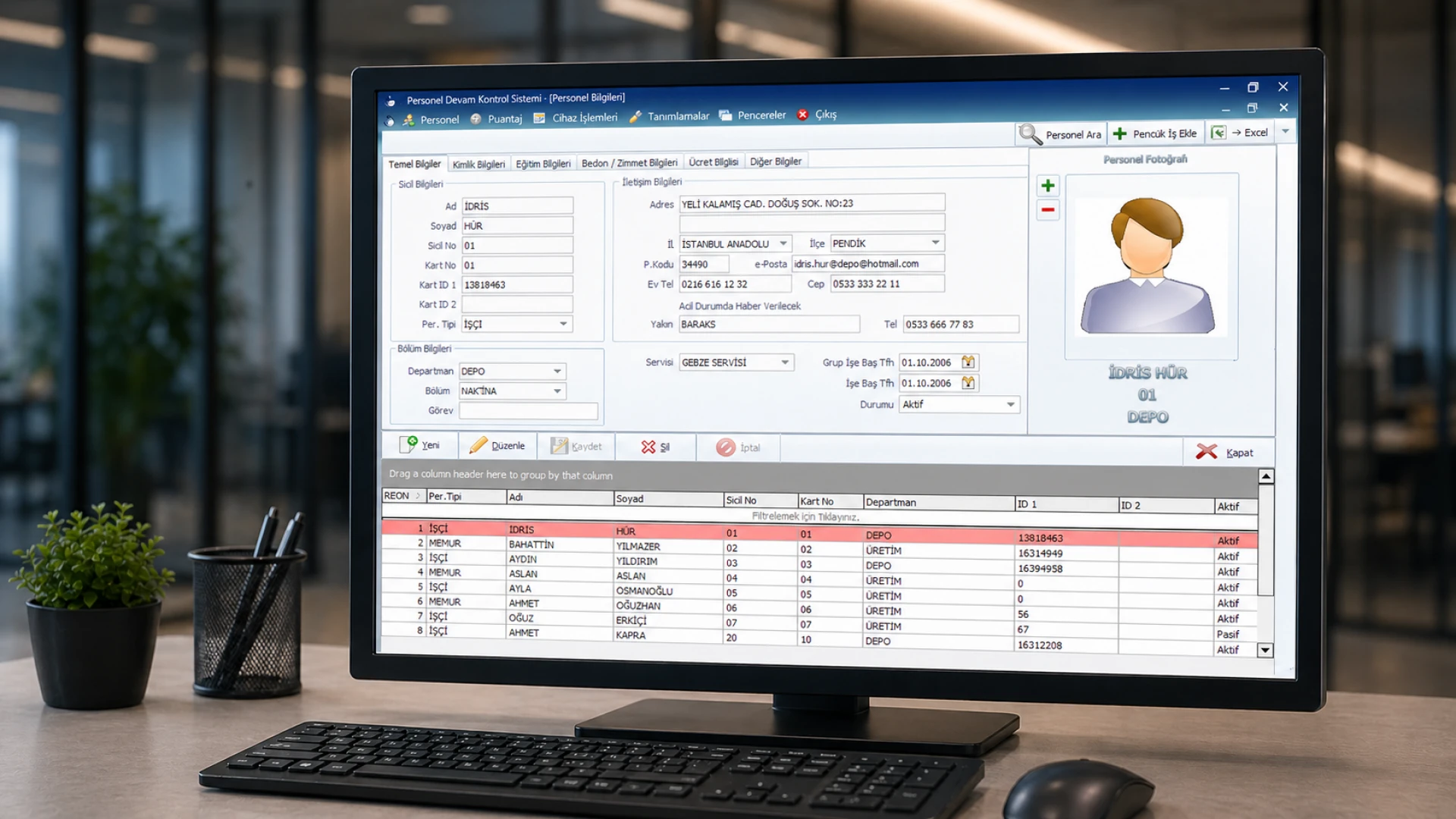Viewport: 1456px width, 819px height.
Task: Open the Puantaj menu
Action: tap(496, 119)
